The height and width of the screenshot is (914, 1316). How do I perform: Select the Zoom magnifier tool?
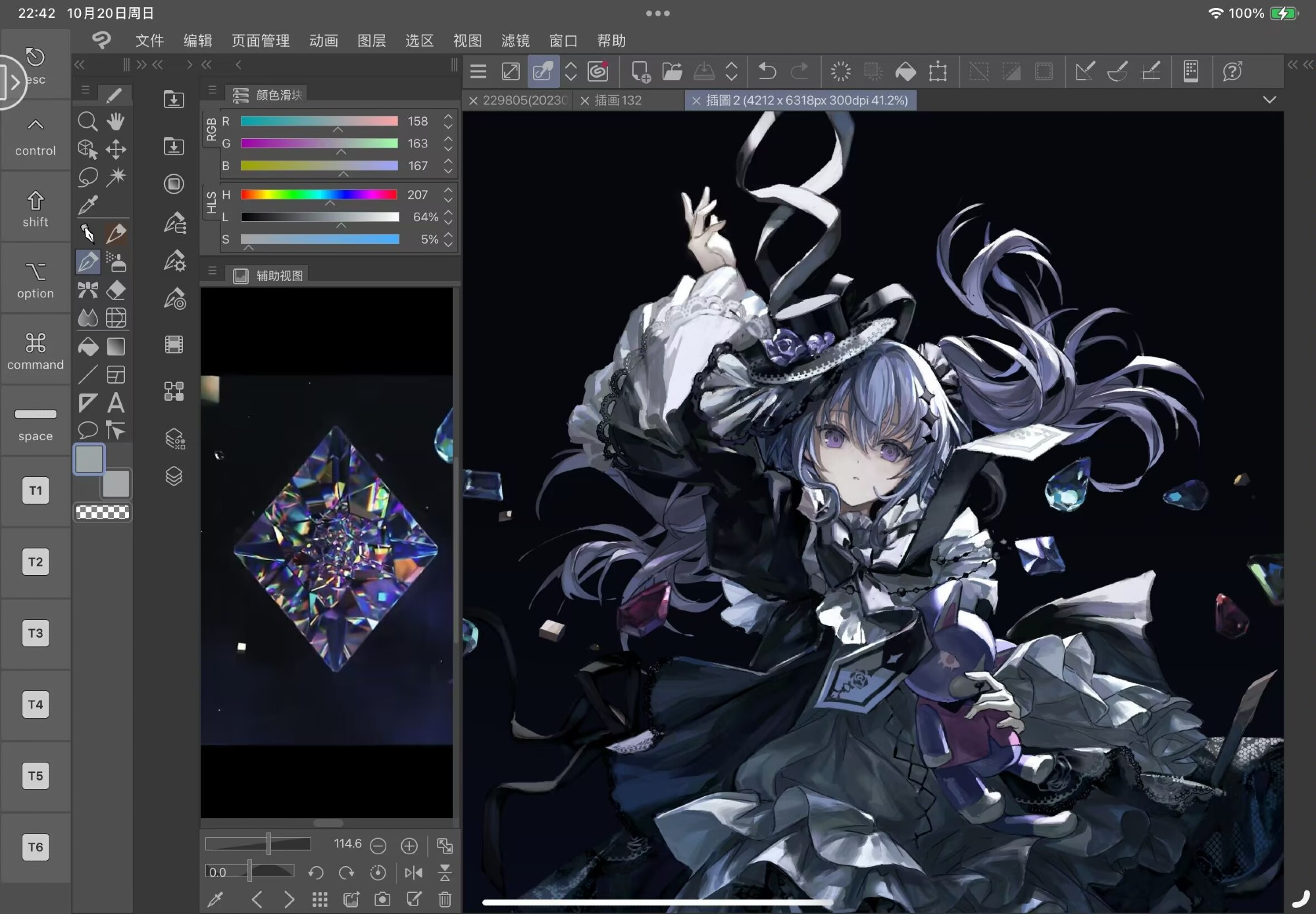coord(88,122)
